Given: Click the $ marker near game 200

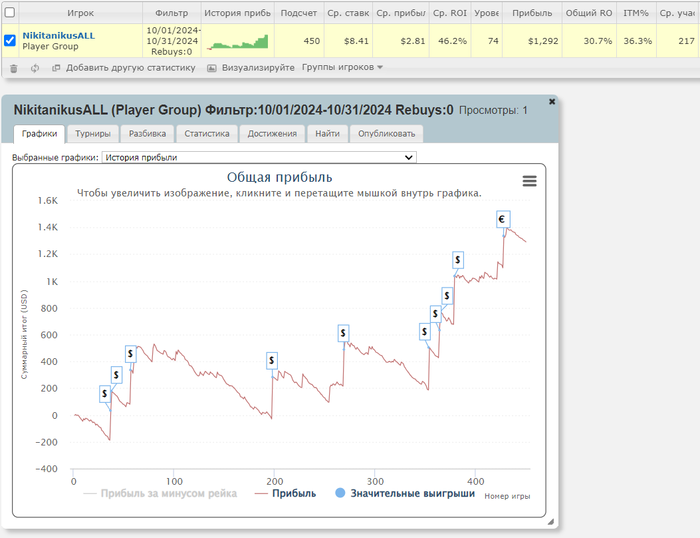Looking at the screenshot, I should (x=271, y=361).
